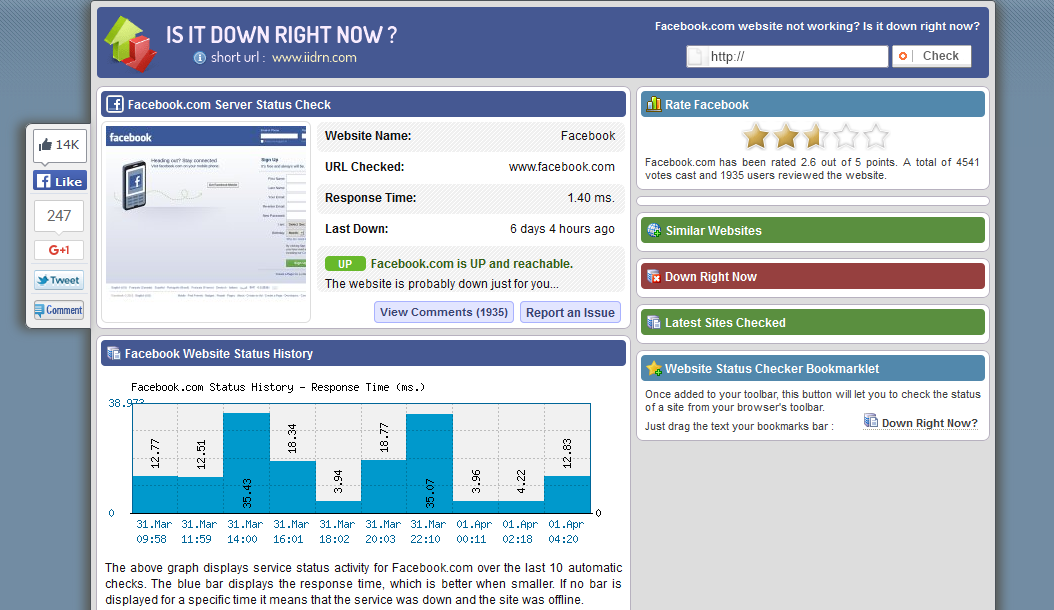Click the info icon beside short url

tap(200, 58)
